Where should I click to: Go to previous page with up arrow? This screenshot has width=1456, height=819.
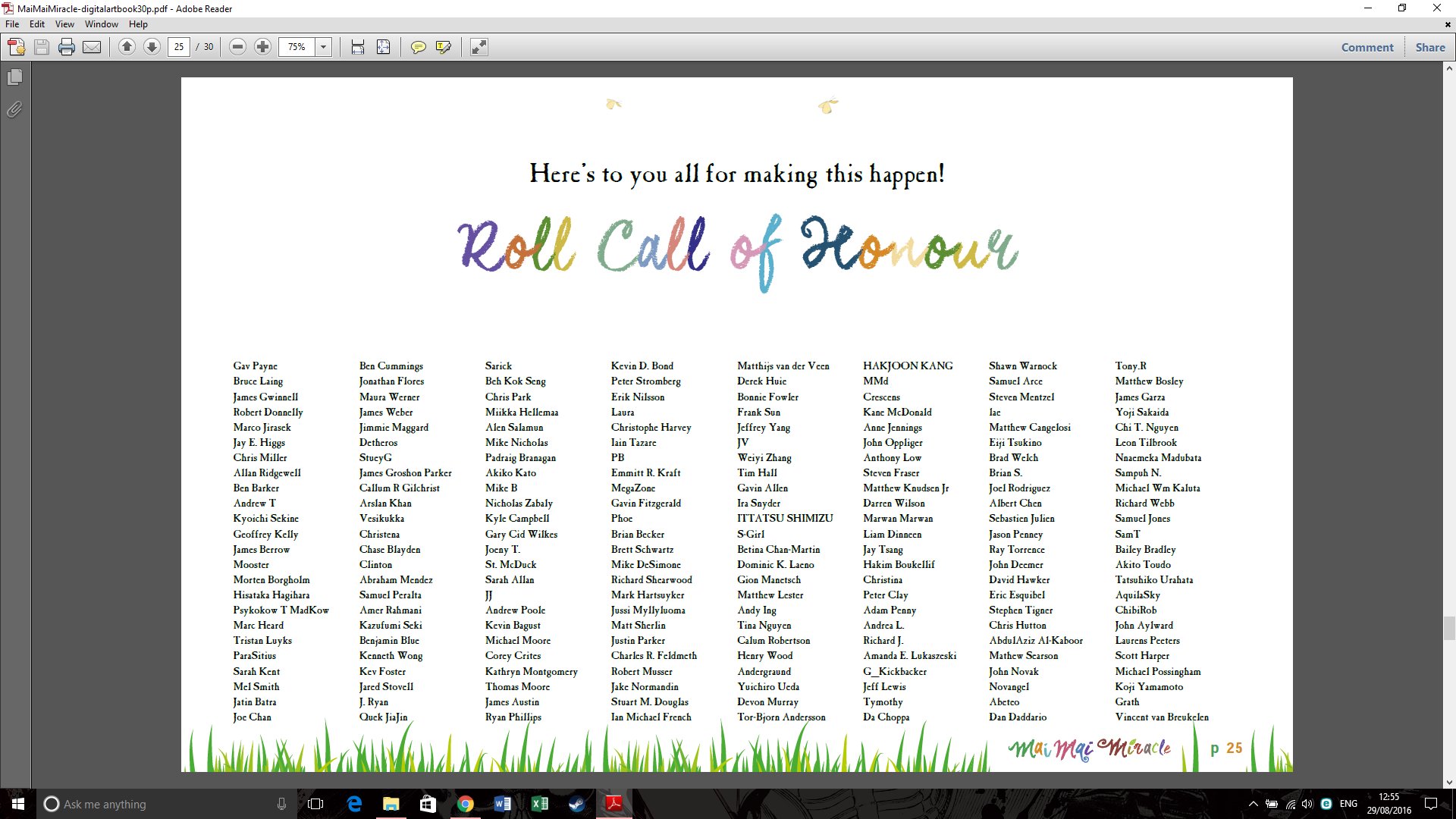coord(127,47)
